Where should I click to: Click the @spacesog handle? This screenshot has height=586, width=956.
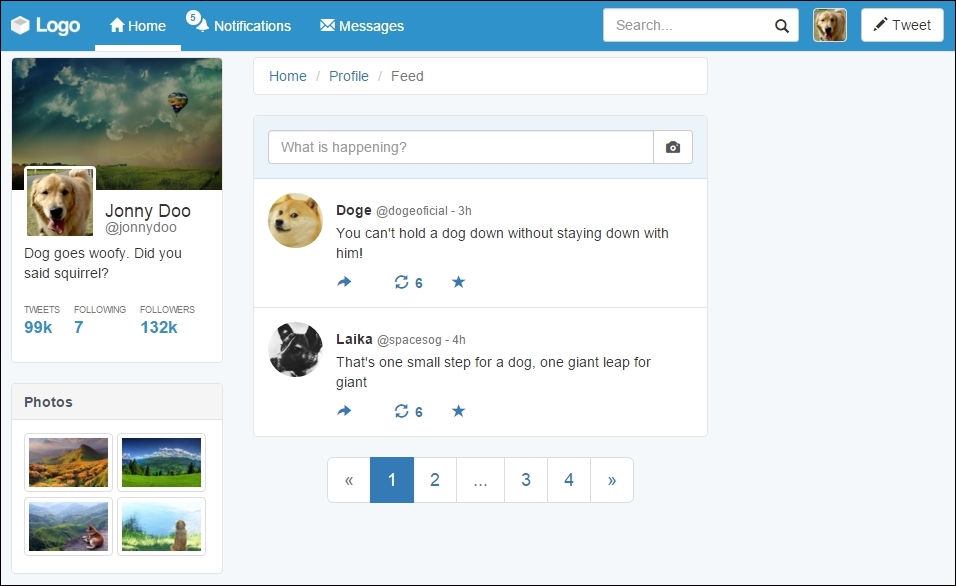(x=409, y=340)
